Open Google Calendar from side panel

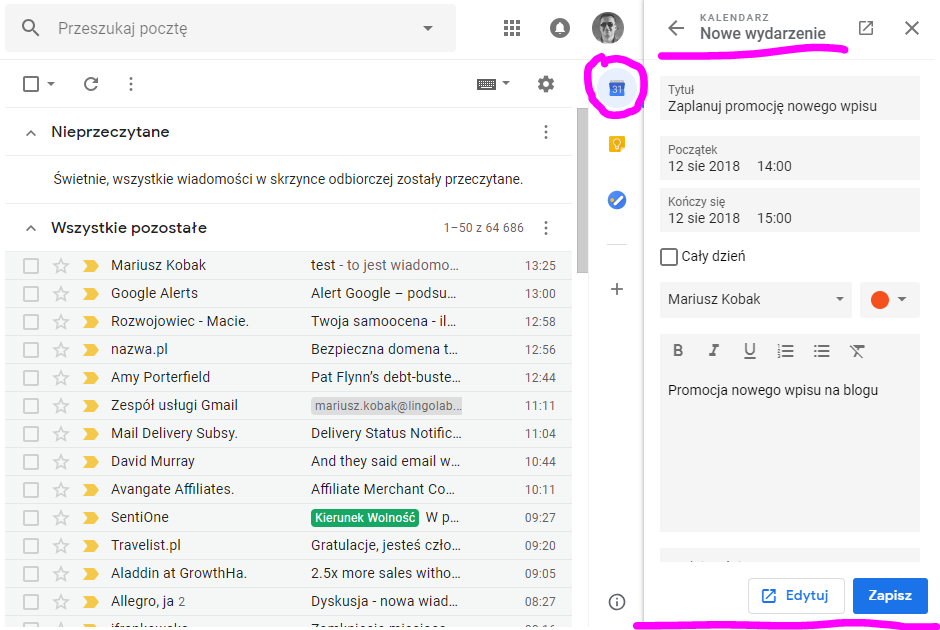click(x=617, y=89)
